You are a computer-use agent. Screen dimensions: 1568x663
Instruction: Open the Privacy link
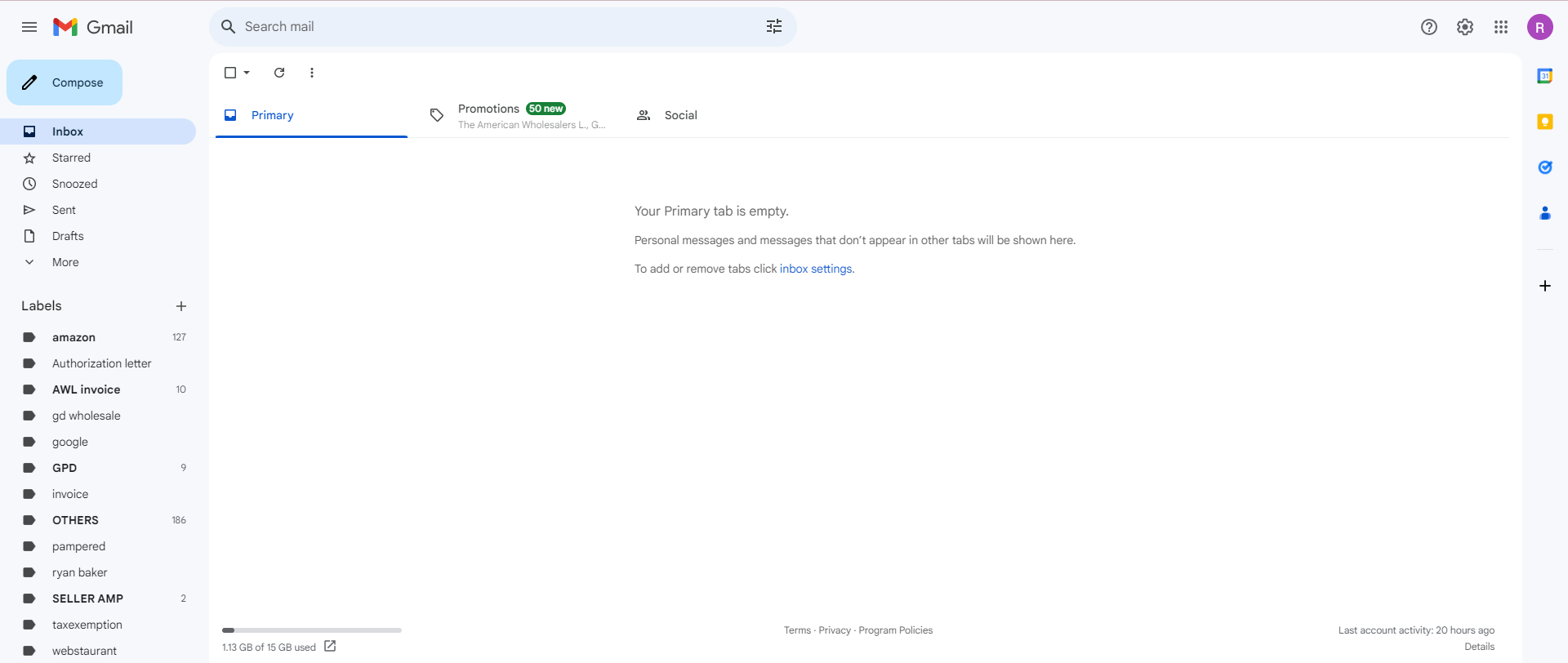pyautogui.click(x=835, y=630)
